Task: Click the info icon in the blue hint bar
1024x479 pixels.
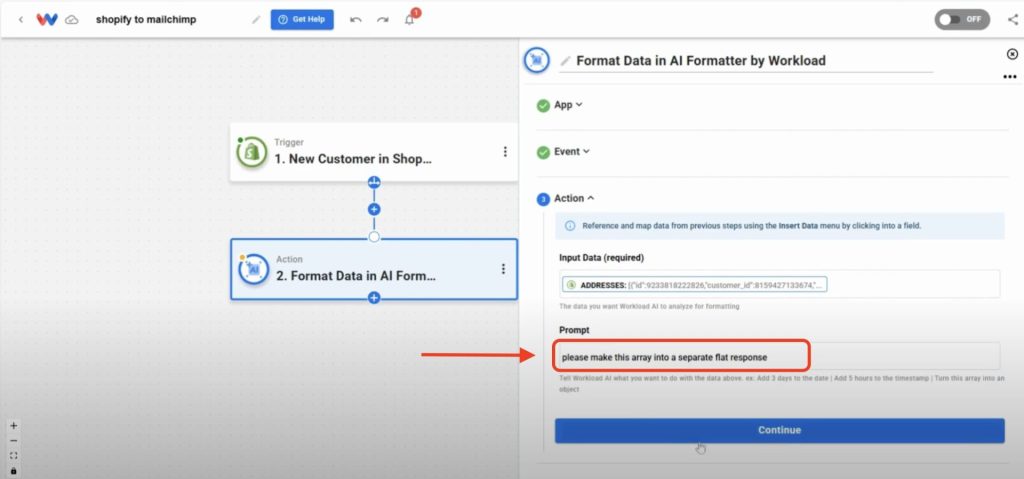Action: coord(569,225)
